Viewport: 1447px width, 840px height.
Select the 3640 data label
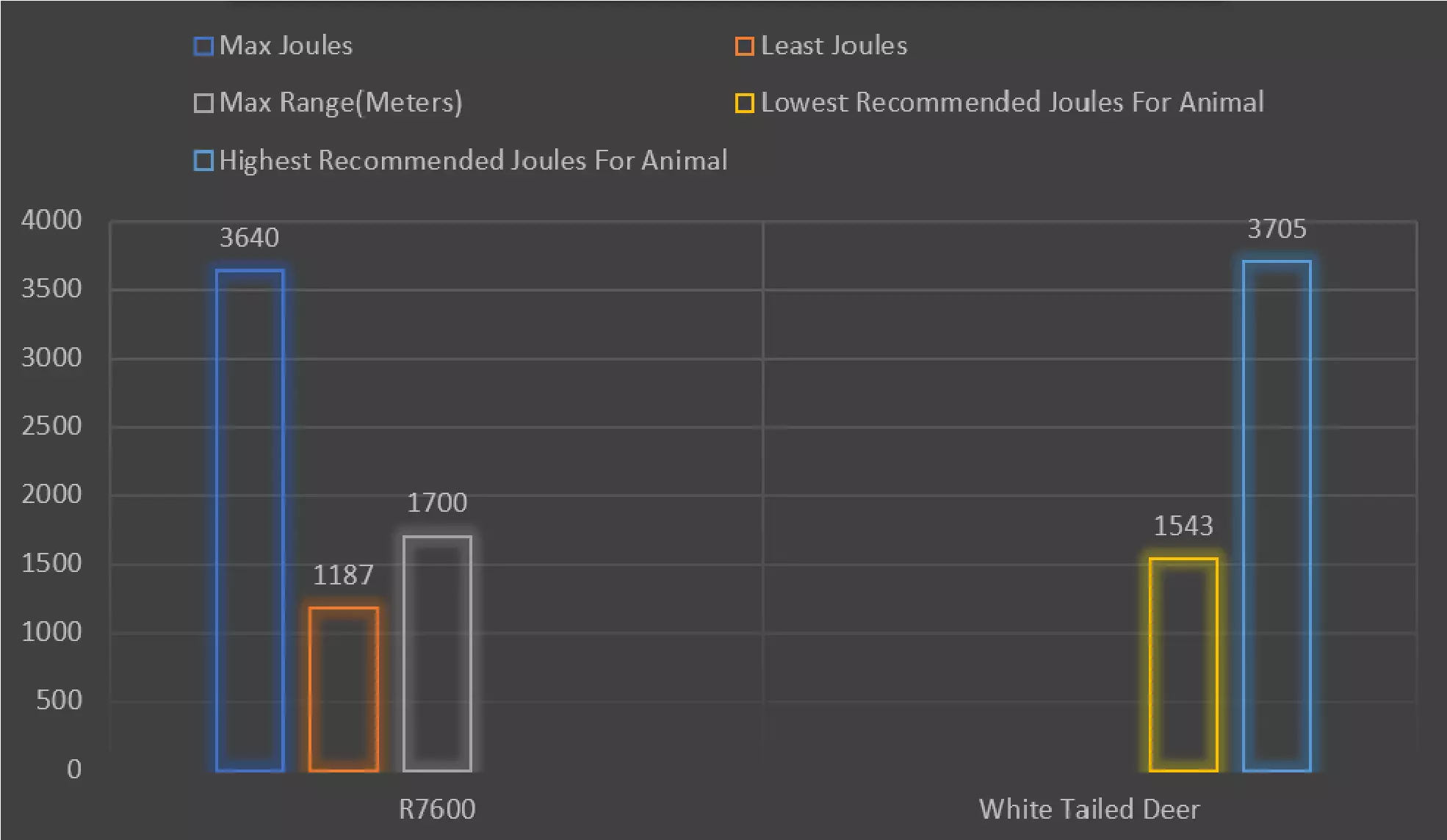click(250, 238)
